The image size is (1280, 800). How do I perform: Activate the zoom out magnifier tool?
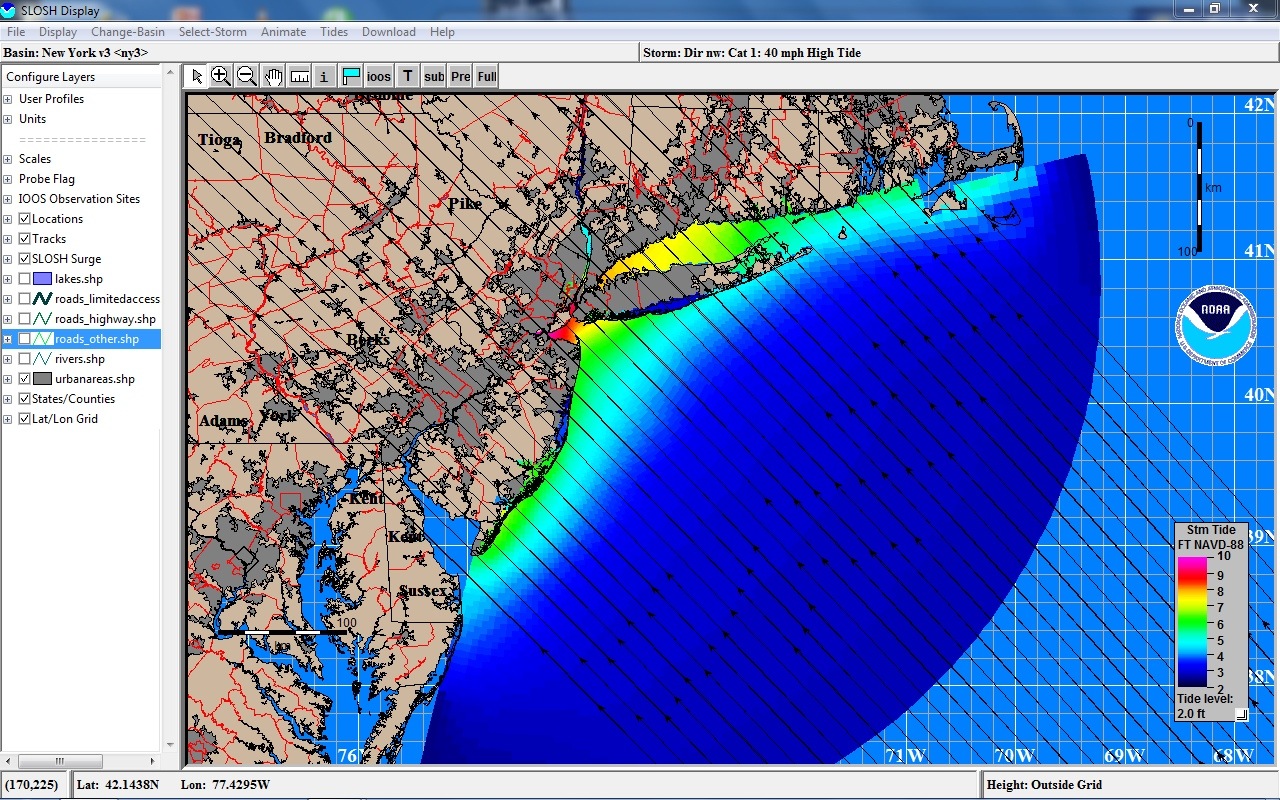[247, 76]
